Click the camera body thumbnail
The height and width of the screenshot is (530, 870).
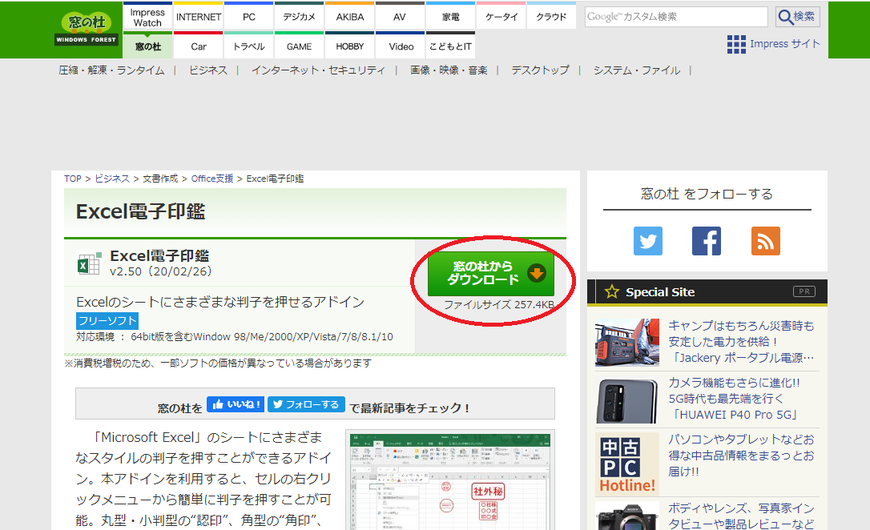click(627, 516)
